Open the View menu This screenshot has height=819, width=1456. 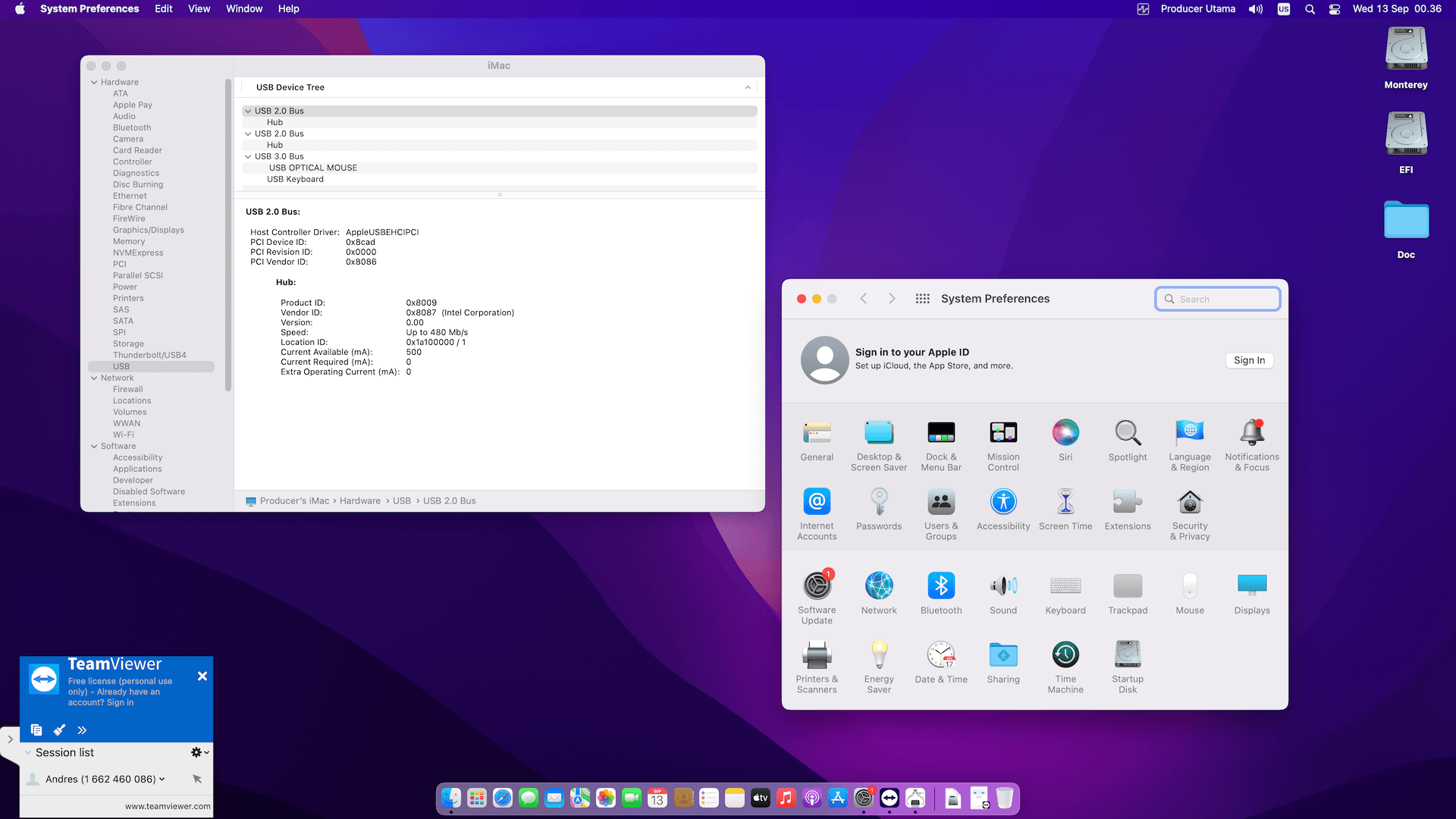[199, 9]
